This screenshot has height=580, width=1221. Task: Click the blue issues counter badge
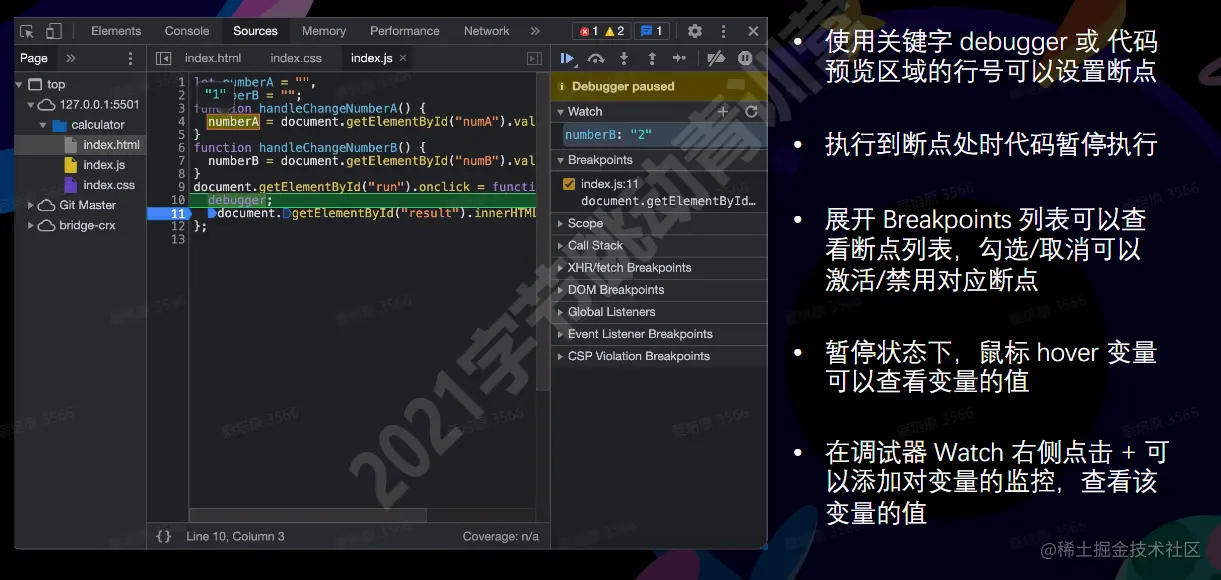pyautogui.click(x=652, y=31)
